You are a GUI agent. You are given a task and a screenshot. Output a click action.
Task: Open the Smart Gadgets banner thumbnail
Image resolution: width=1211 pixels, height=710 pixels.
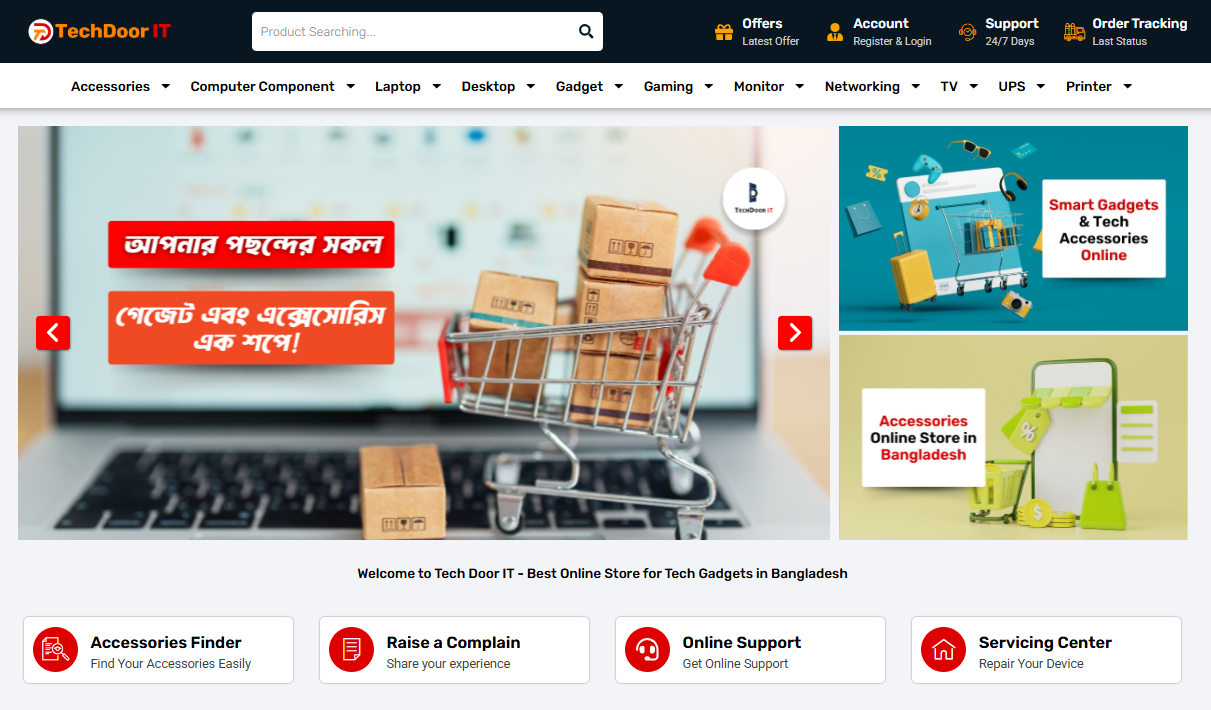1013,228
